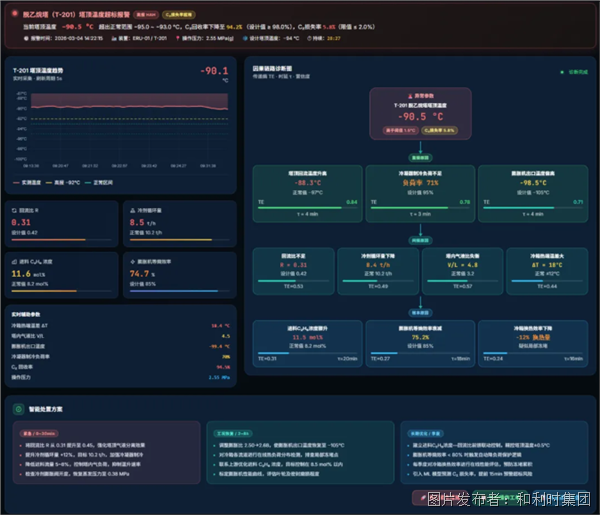Click the yellow C2 loss rate header badge
600x515 pixels.
pos(179,15)
